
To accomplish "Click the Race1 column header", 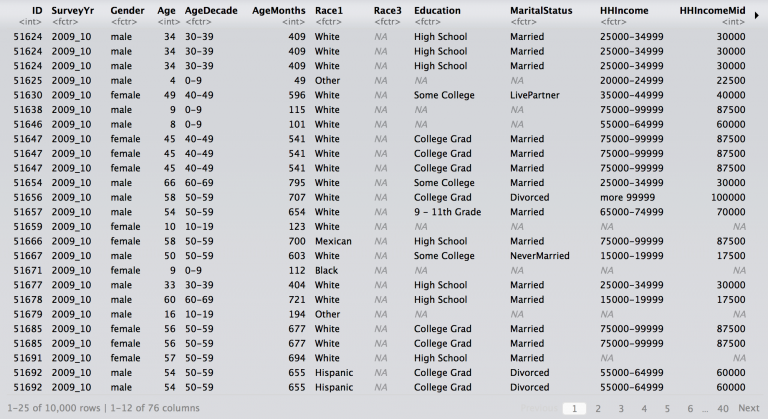I will [329, 10].
